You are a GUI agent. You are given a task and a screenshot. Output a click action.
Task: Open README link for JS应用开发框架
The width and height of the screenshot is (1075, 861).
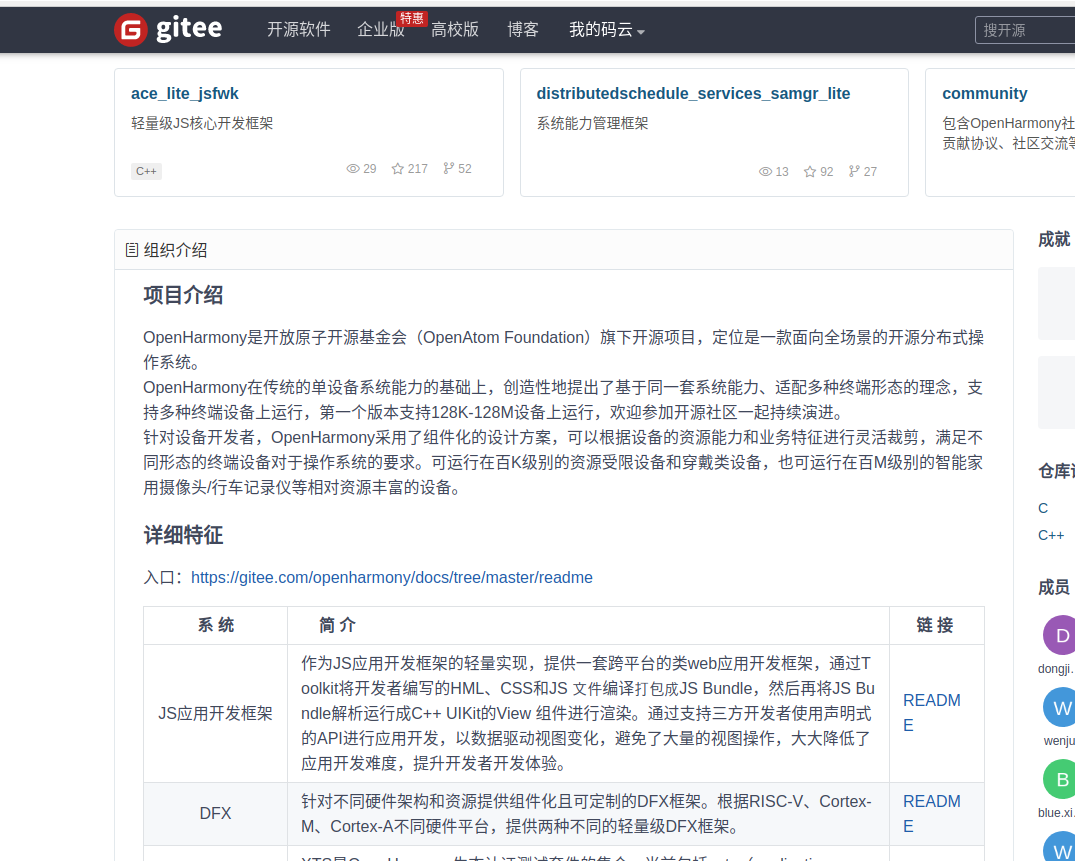(x=931, y=713)
